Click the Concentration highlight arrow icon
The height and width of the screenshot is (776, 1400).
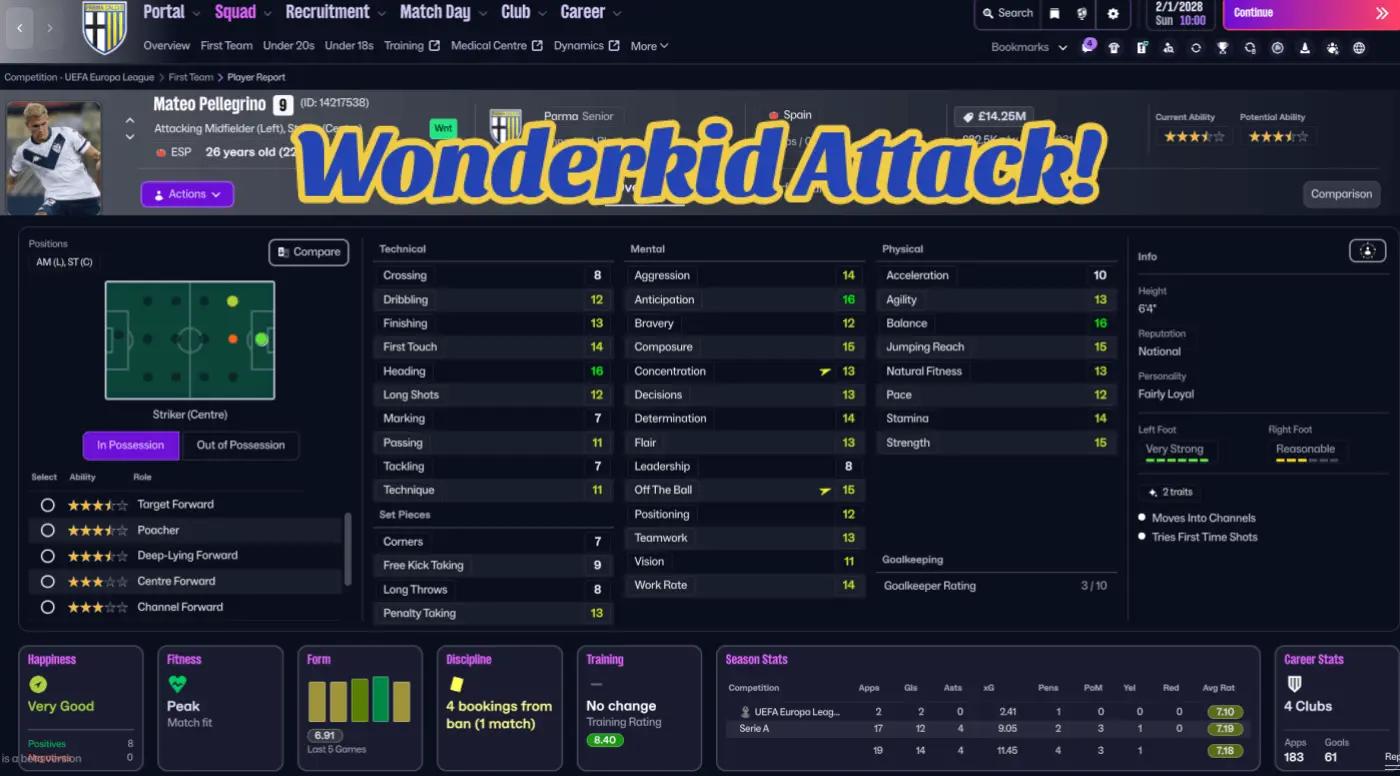pyautogui.click(x=825, y=371)
